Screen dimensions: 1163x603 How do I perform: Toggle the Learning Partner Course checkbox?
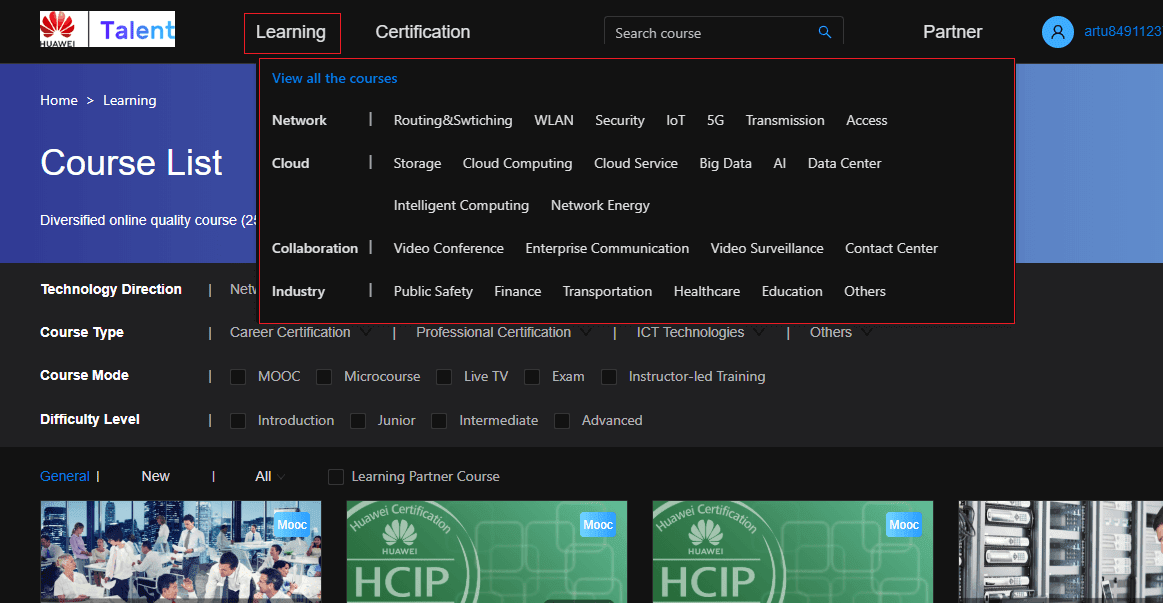tap(336, 477)
